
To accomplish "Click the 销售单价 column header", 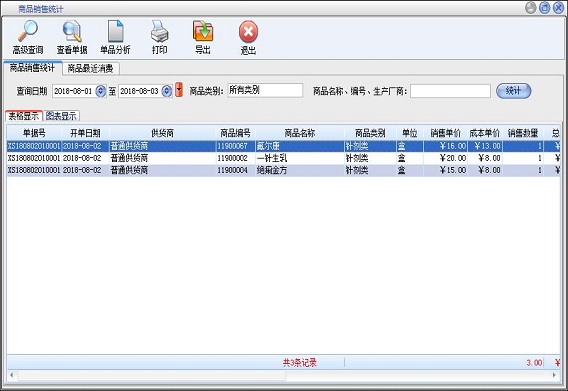I will [x=445, y=133].
